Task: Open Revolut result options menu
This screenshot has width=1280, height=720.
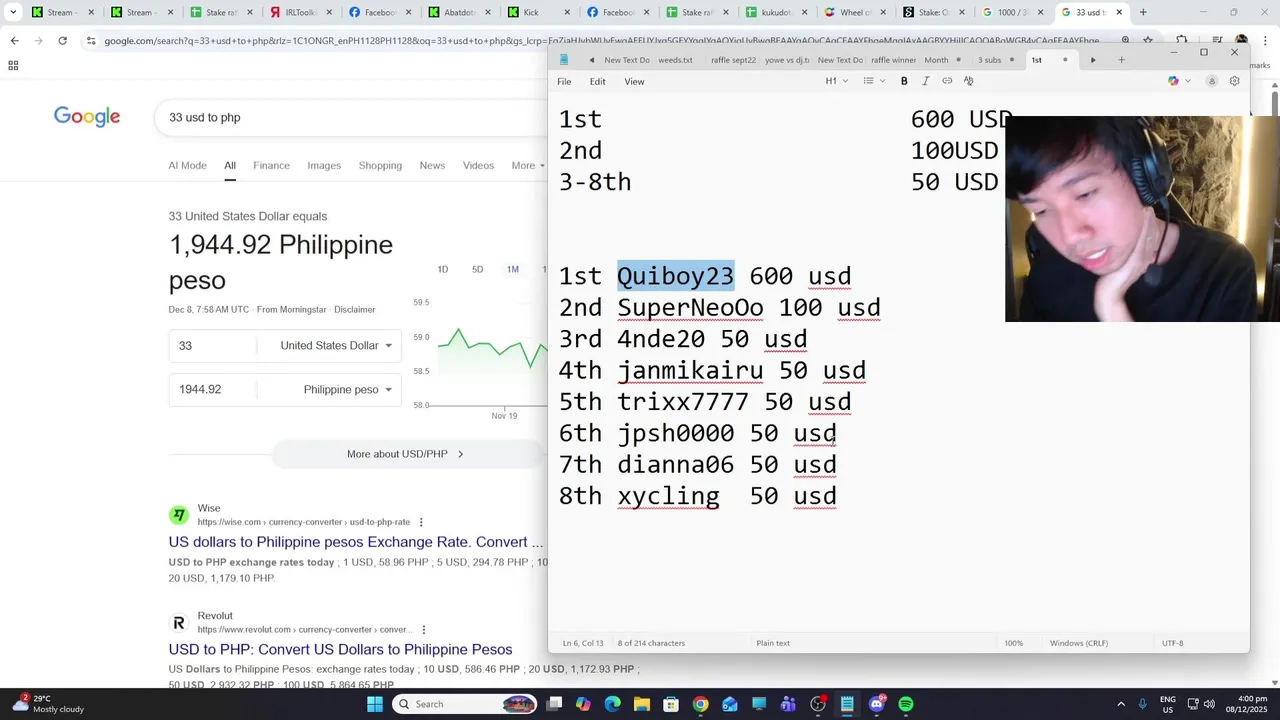Action: click(x=424, y=630)
